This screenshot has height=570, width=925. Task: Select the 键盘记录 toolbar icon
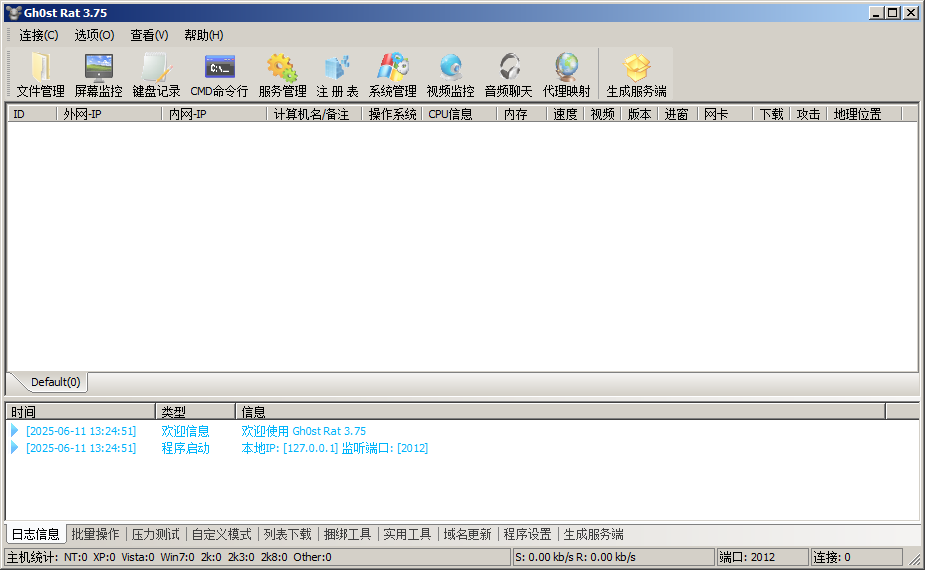(x=156, y=68)
